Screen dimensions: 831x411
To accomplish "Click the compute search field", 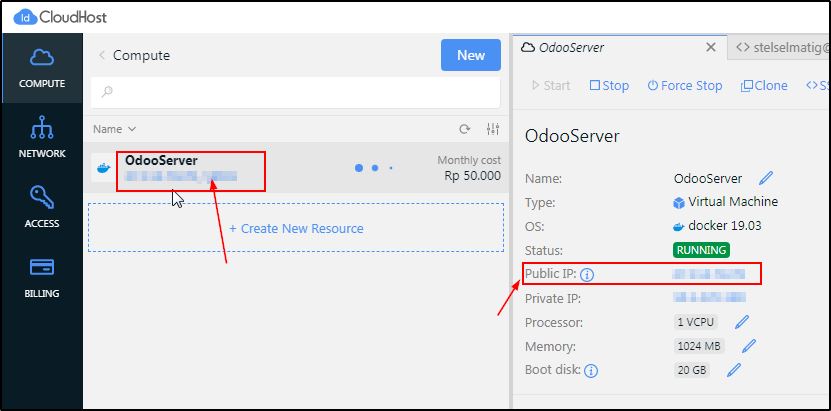I will pyautogui.click(x=295, y=92).
